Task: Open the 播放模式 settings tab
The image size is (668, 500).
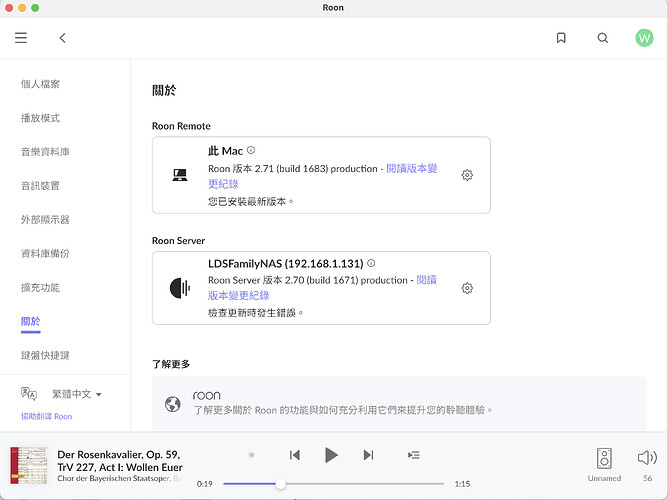Action: [40, 118]
